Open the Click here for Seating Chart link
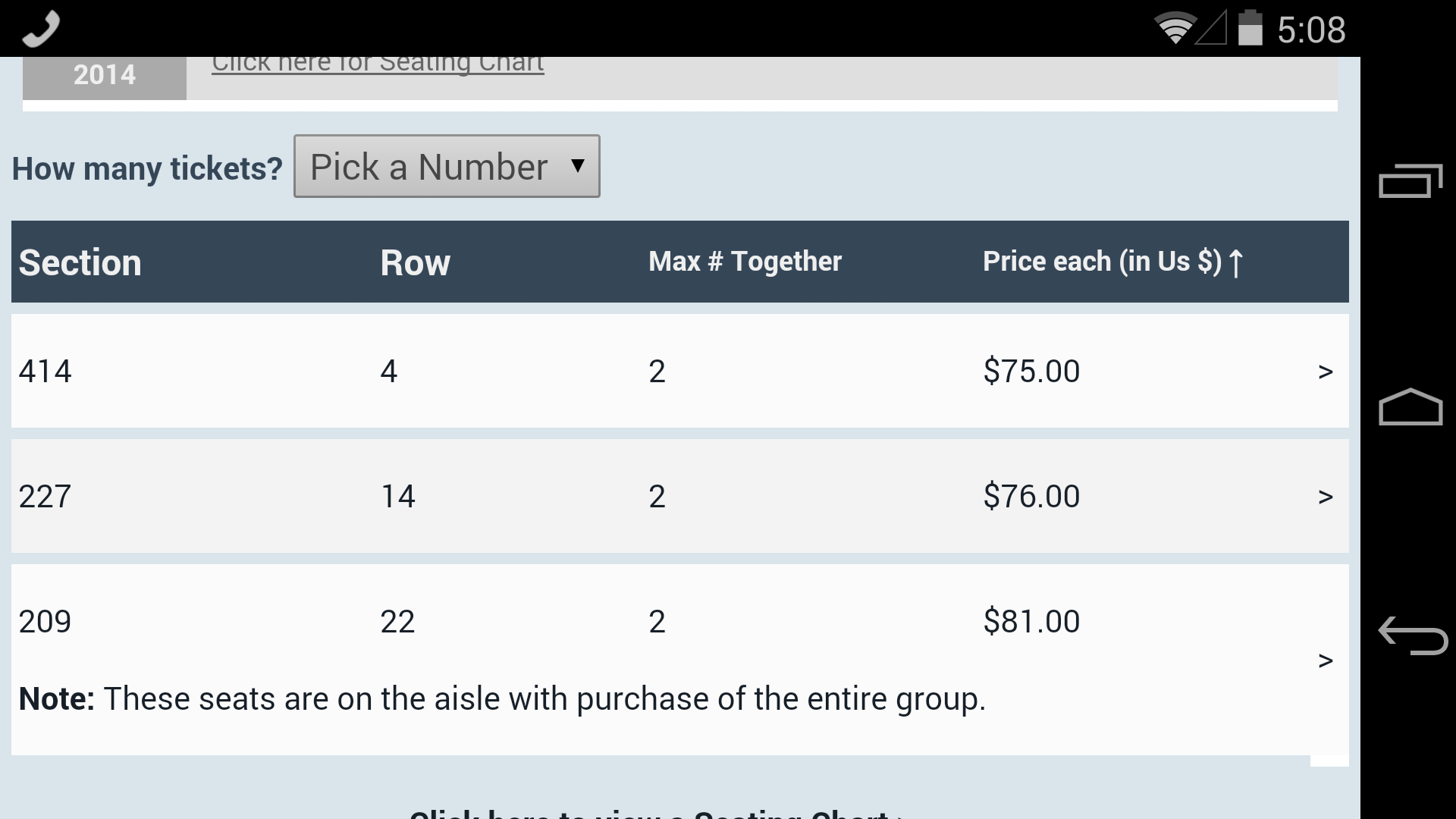Screen dimensions: 1456x819 [378, 64]
